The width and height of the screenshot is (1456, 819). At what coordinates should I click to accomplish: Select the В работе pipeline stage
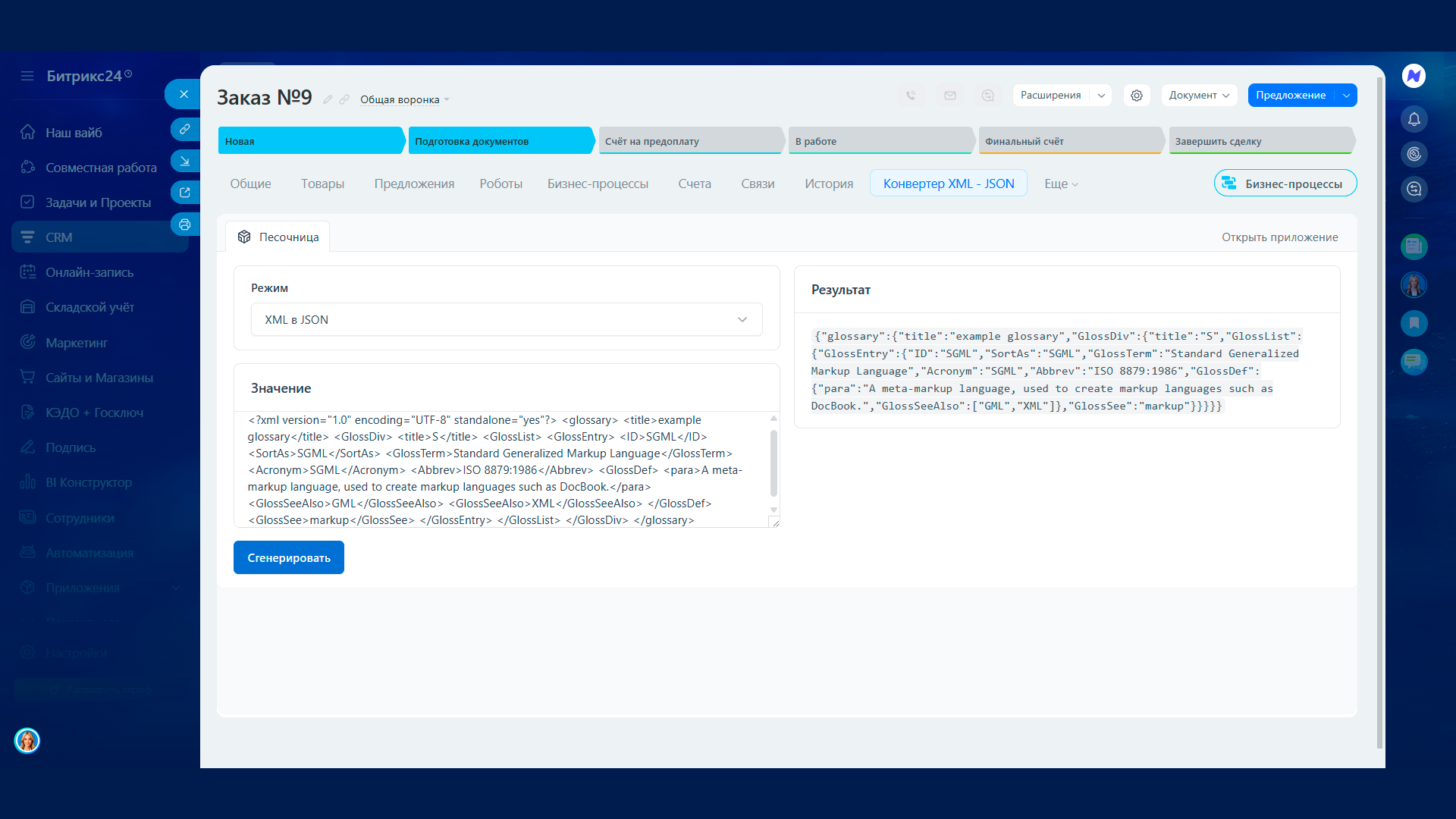point(880,141)
